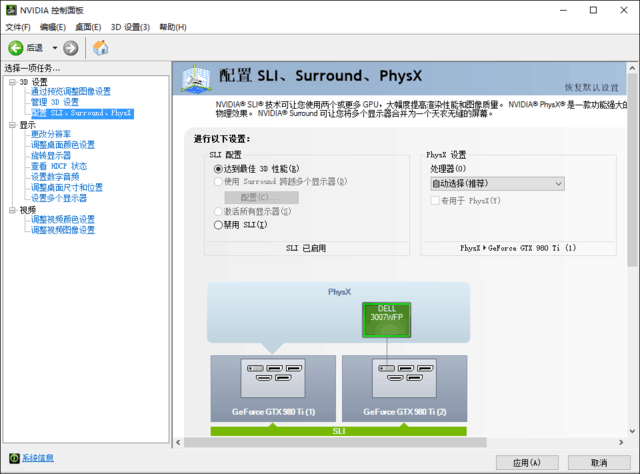Open 调整视频图像设置 tree item
640x474 pixels.
point(63,230)
